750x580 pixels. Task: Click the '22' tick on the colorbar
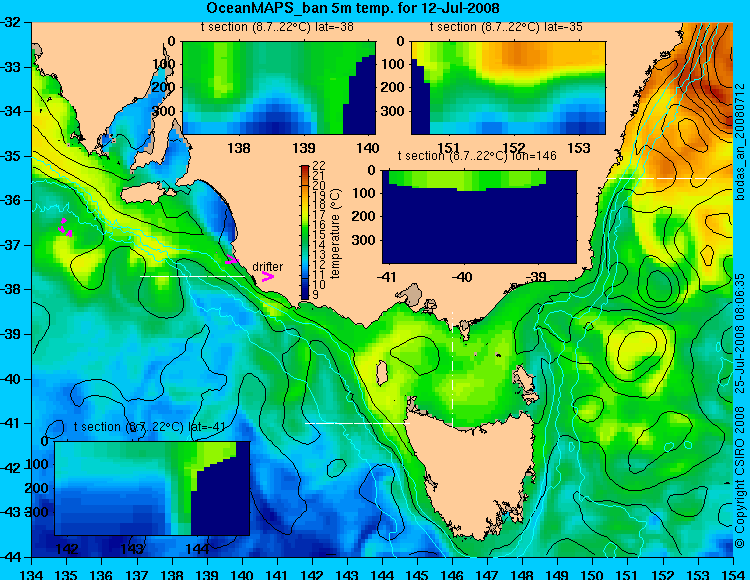click(x=319, y=165)
